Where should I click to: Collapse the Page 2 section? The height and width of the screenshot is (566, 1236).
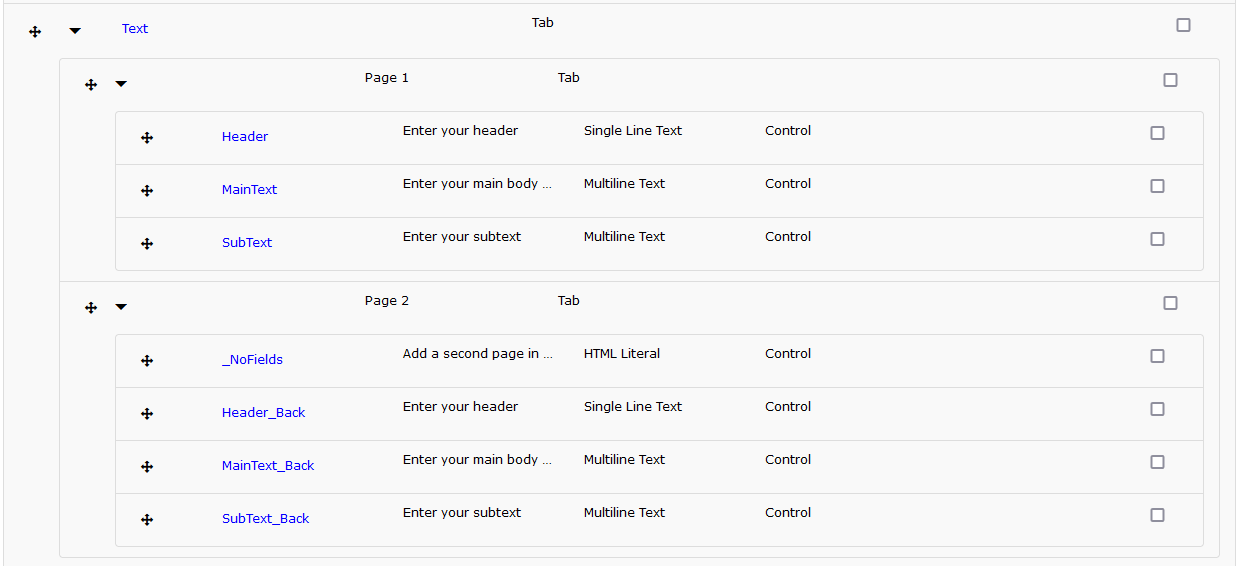pyautogui.click(x=121, y=307)
